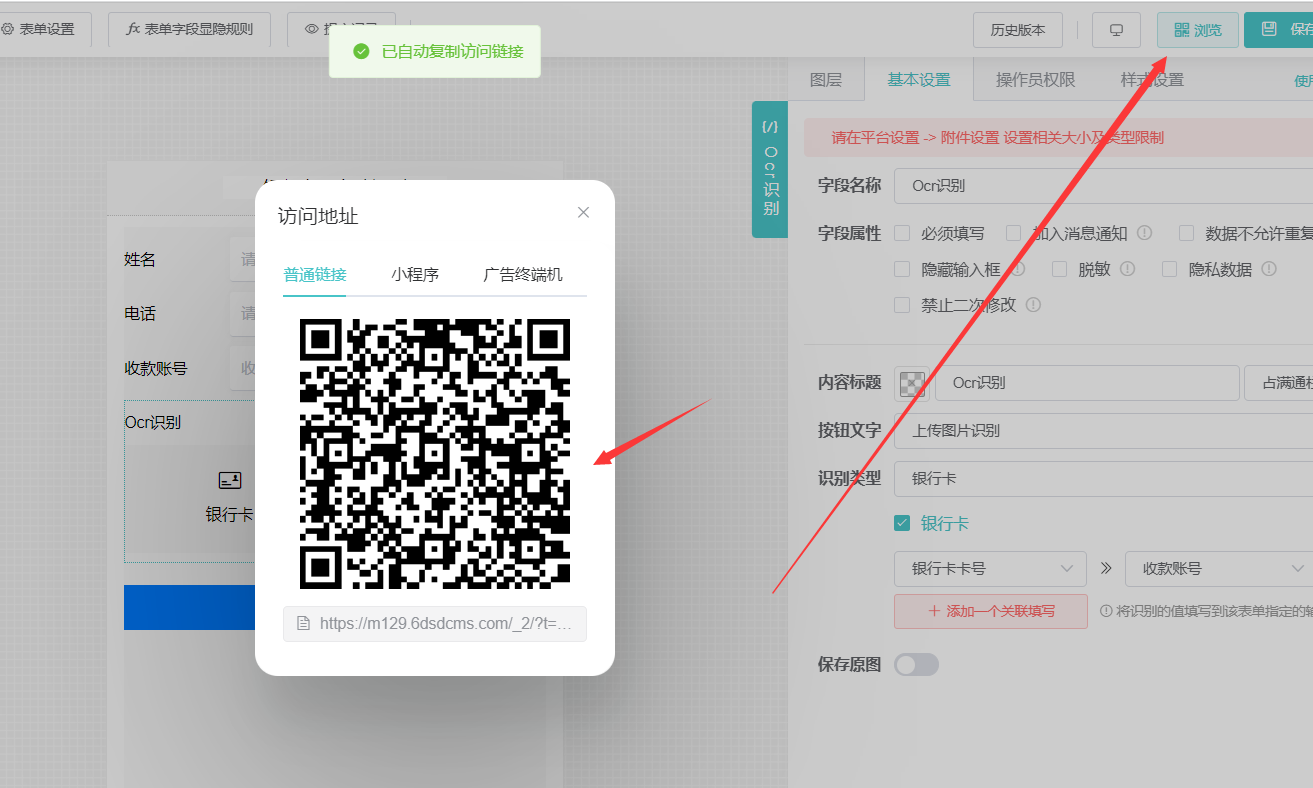Click the info icon beside 脱敏
The height and width of the screenshot is (788, 1313).
pyautogui.click(x=1127, y=269)
